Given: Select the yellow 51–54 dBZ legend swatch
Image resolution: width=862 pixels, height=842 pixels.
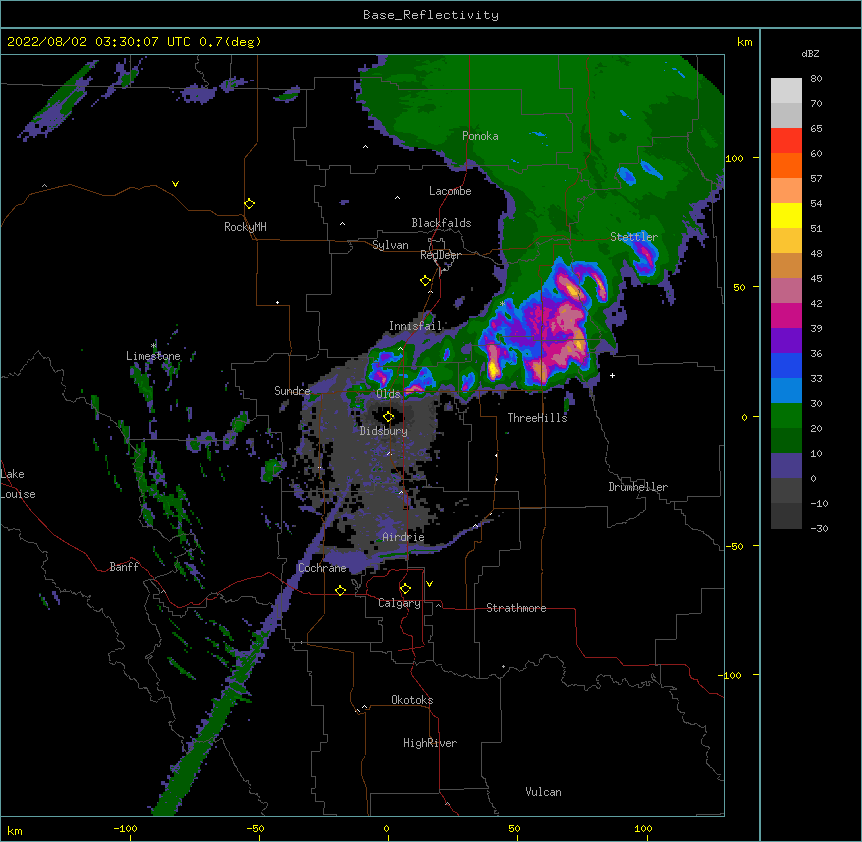Looking at the screenshot, I should (x=786, y=215).
